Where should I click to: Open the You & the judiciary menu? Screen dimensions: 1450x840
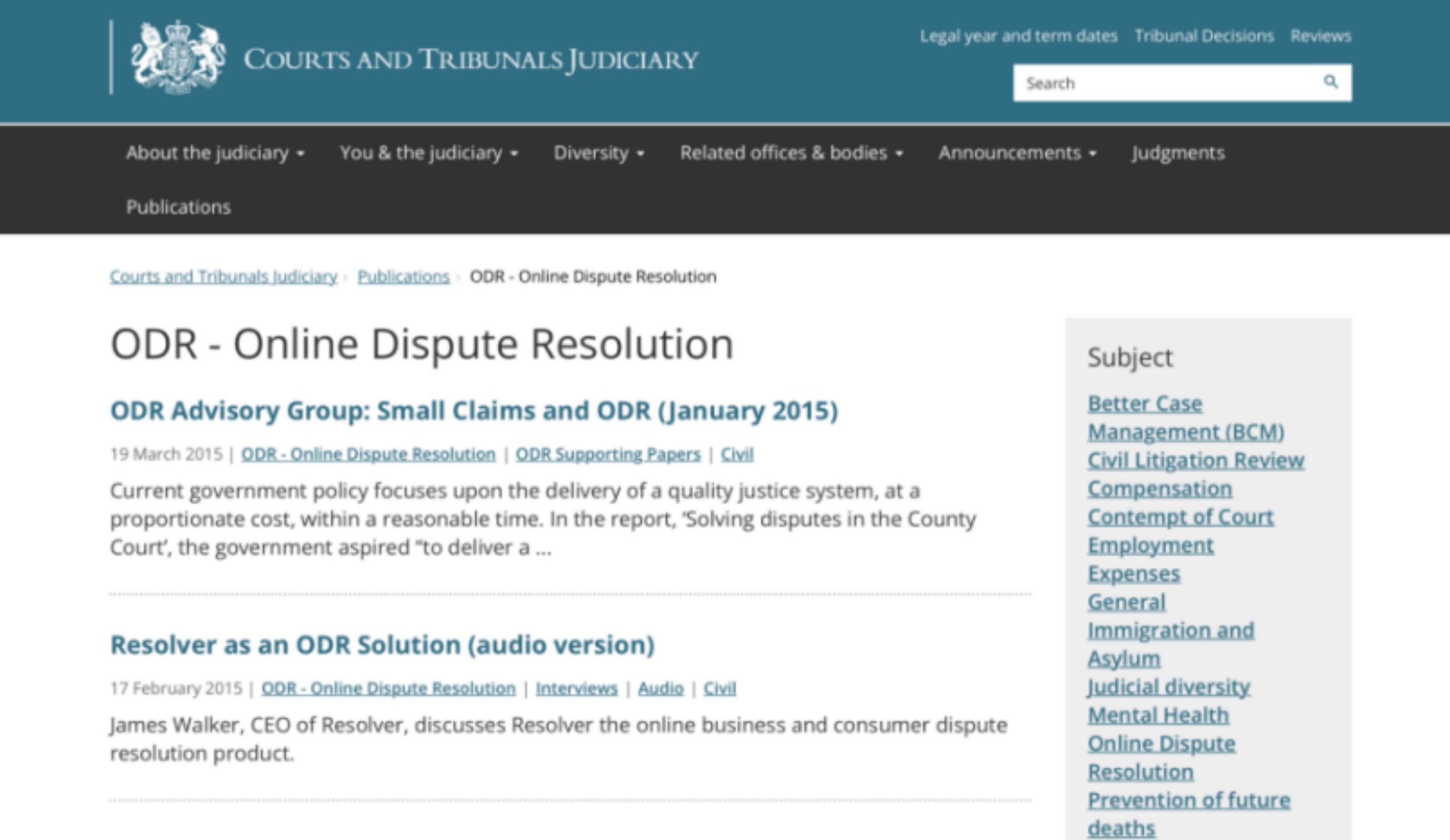[x=428, y=153]
